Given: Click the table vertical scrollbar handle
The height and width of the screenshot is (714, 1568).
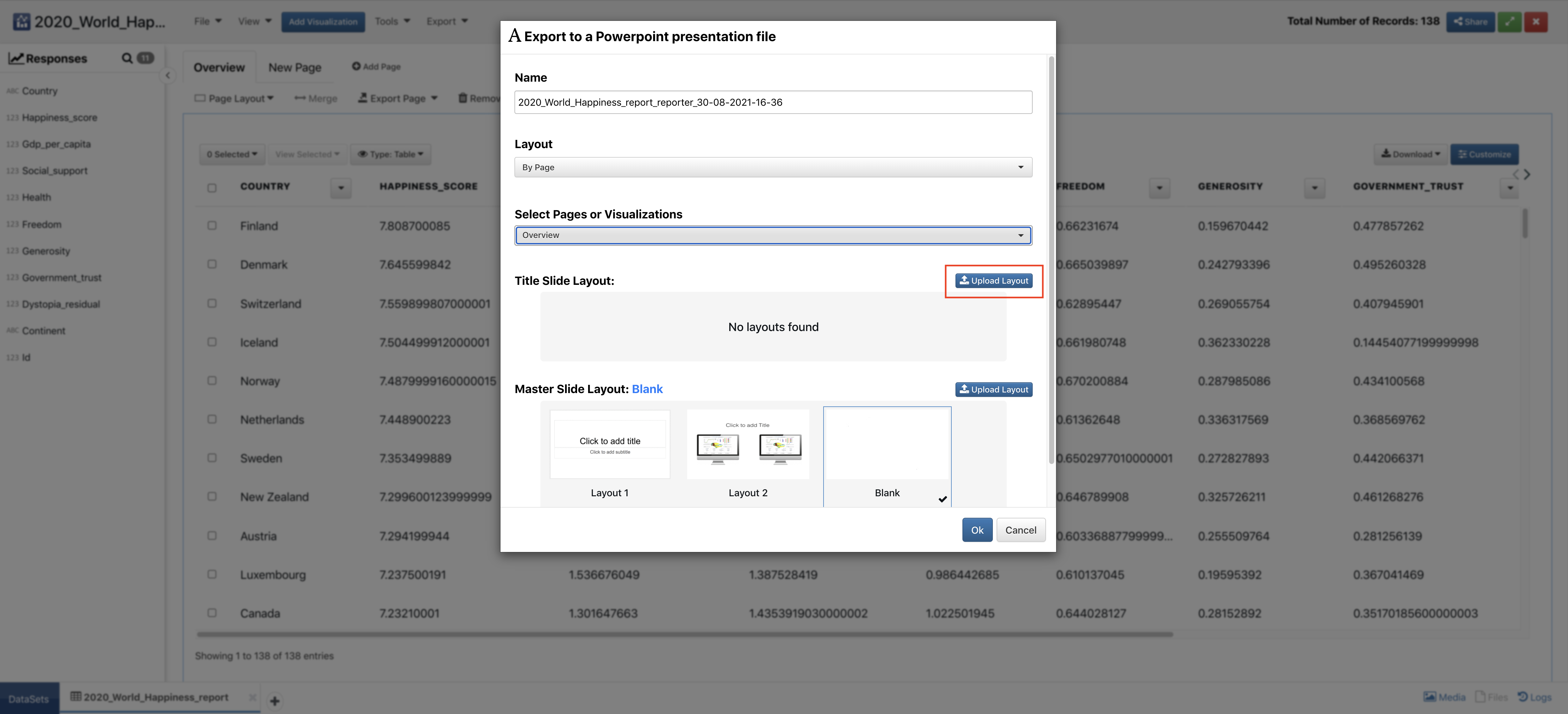Looking at the screenshot, I should pos(1525,223).
